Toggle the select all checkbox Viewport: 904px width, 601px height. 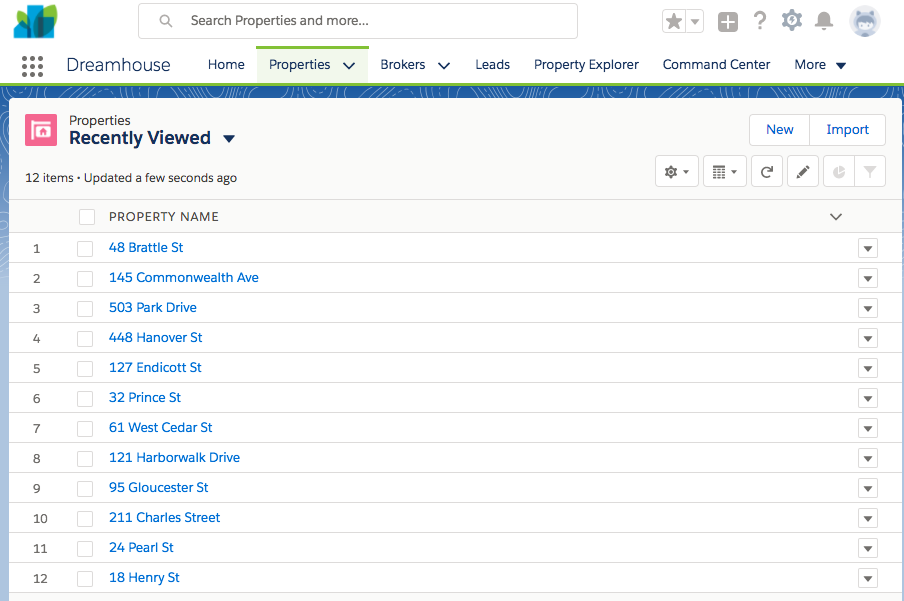(x=87, y=217)
